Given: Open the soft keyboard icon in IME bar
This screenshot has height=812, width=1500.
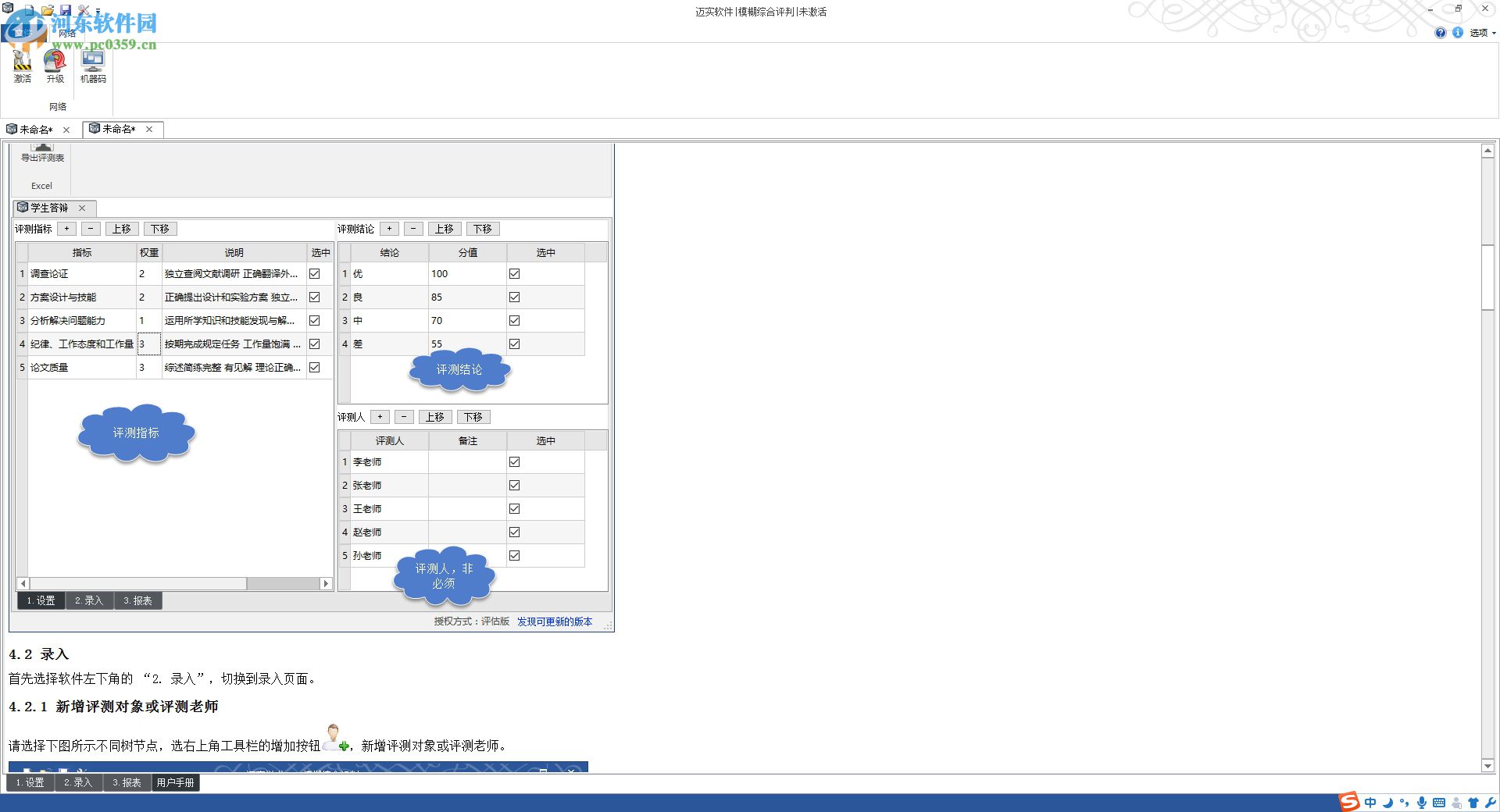Looking at the screenshot, I should [x=1439, y=803].
